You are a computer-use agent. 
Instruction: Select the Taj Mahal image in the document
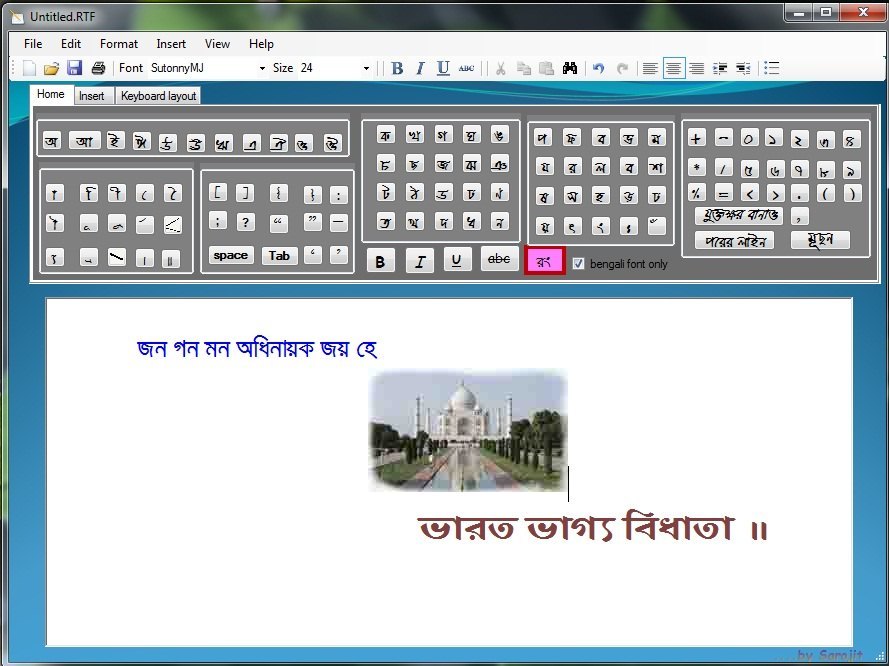[x=466, y=430]
